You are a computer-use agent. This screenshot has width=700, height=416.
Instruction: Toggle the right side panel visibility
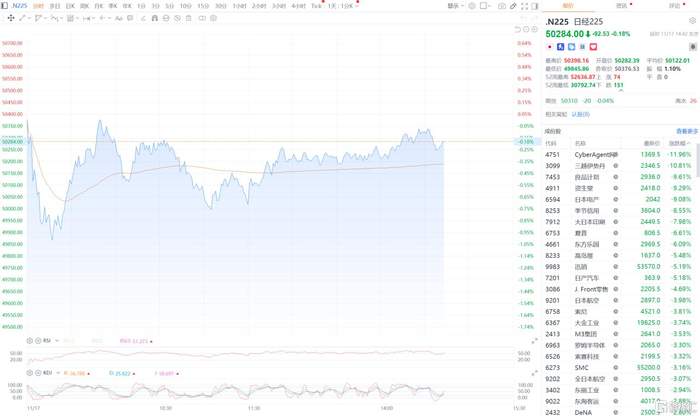click(x=535, y=5)
